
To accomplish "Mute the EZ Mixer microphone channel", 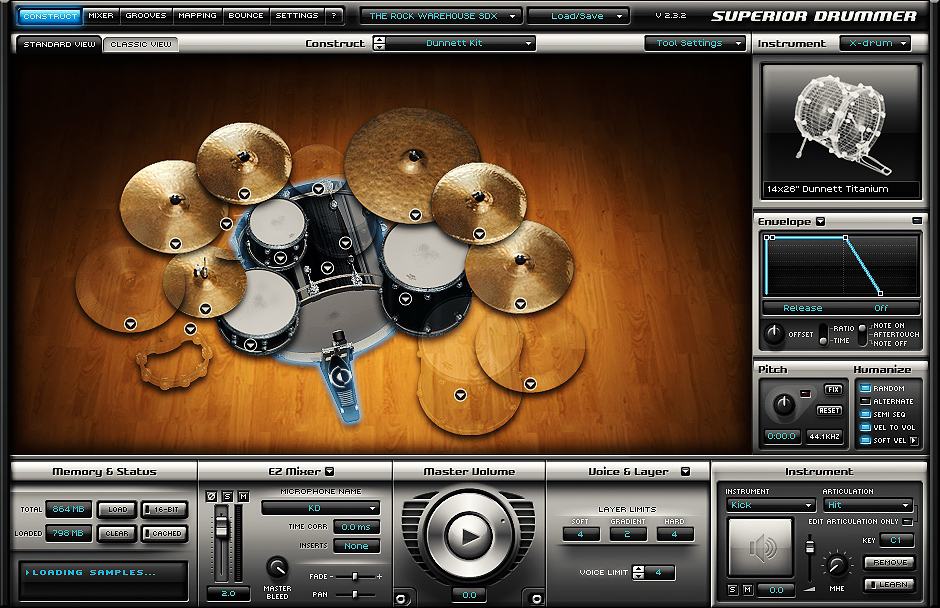I will [243, 496].
